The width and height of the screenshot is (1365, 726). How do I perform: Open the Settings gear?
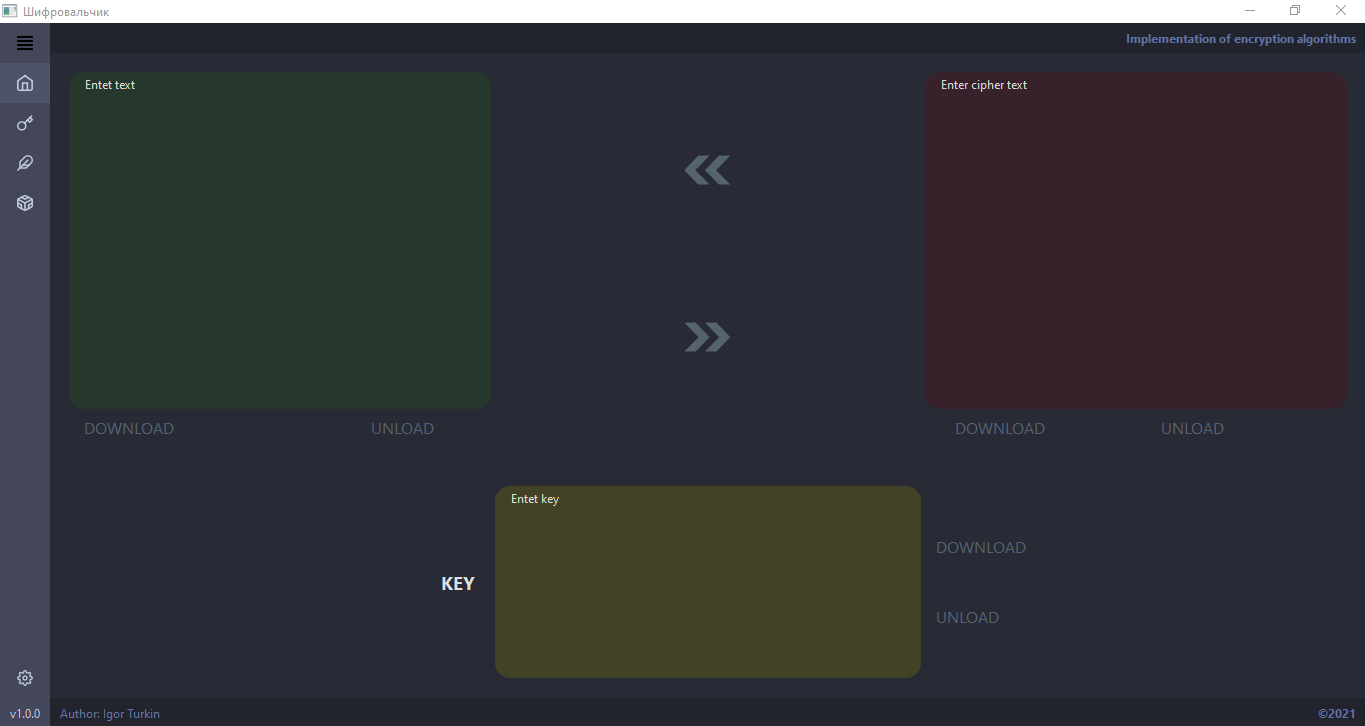[x=24, y=677]
